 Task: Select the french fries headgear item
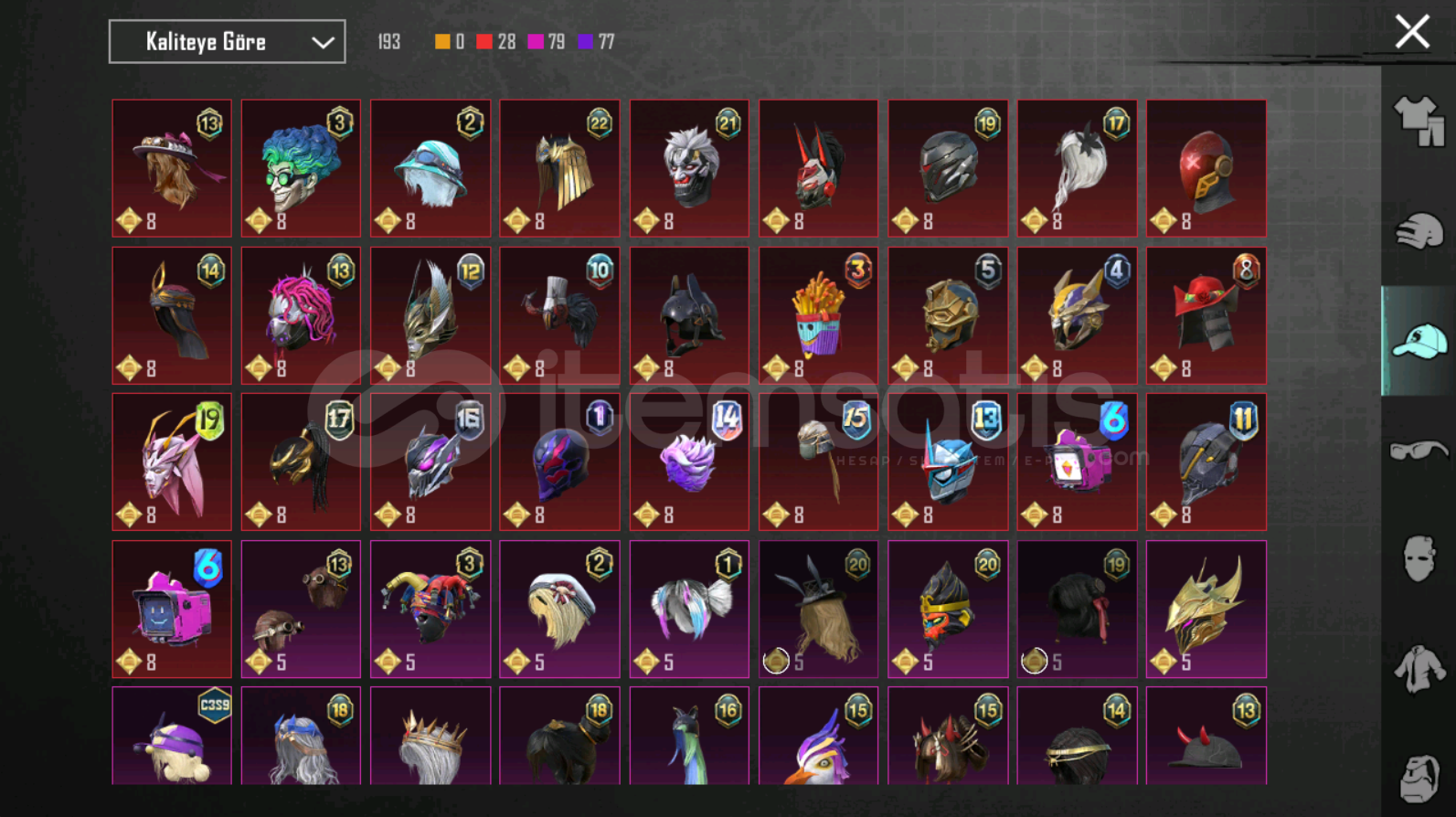tap(818, 315)
